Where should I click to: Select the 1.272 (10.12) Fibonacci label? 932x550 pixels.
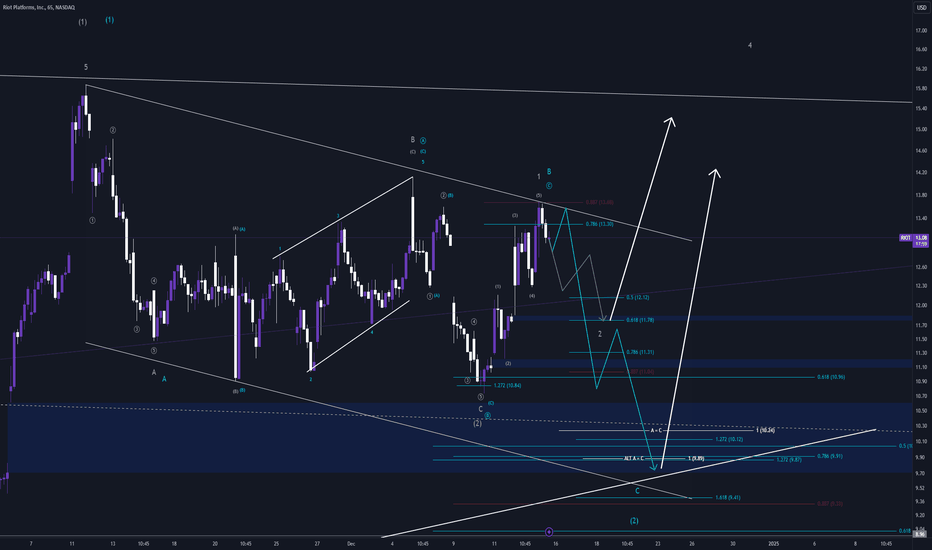coord(729,439)
